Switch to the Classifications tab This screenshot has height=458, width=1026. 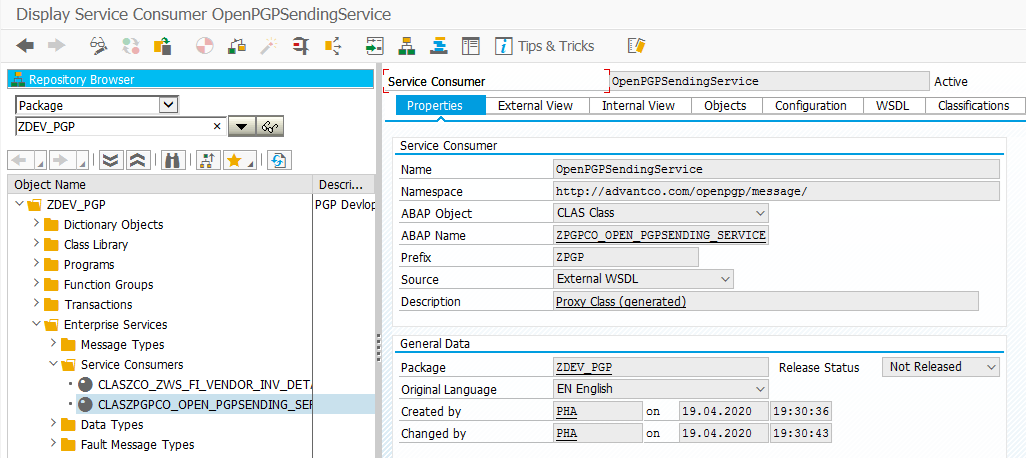[x=974, y=105]
